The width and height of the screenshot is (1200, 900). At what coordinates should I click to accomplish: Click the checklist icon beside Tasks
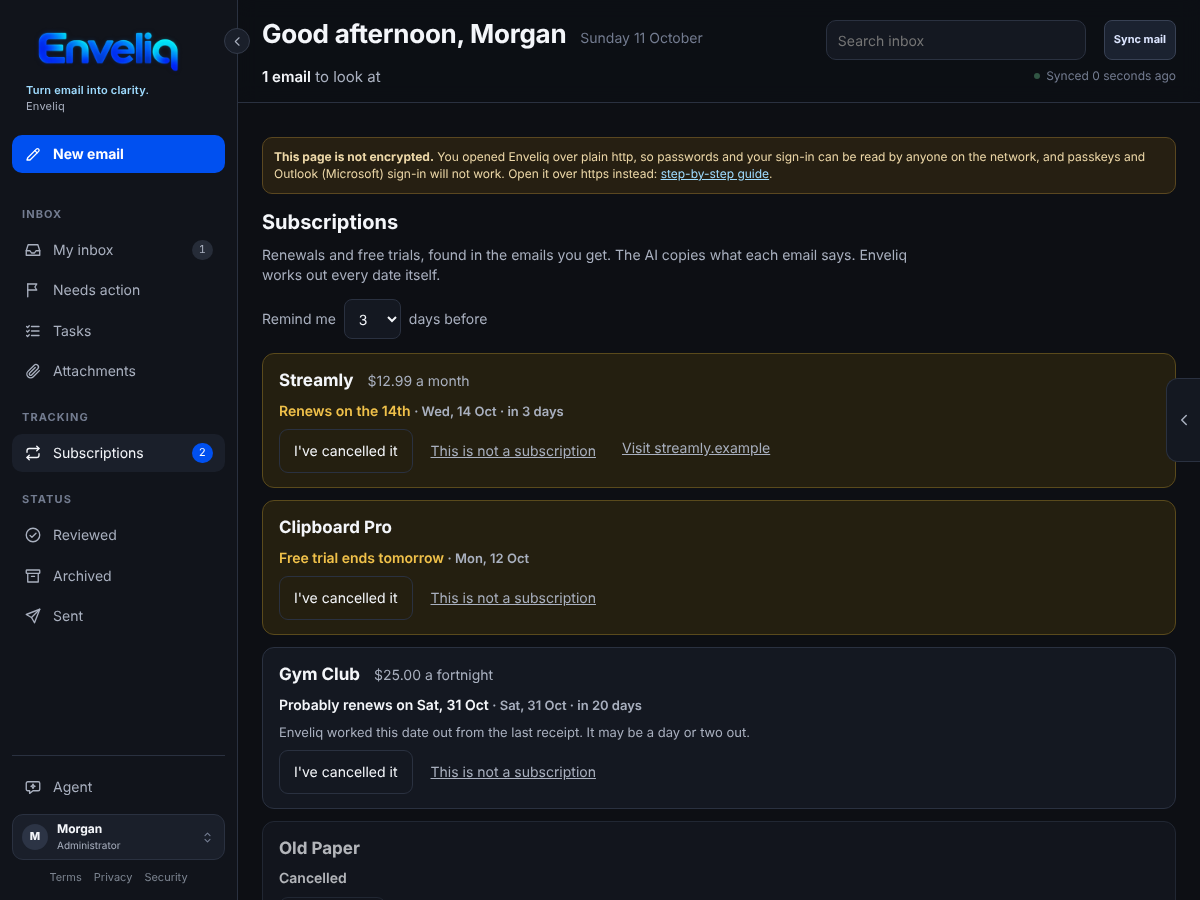pyautogui.click(x=33, y=331)
